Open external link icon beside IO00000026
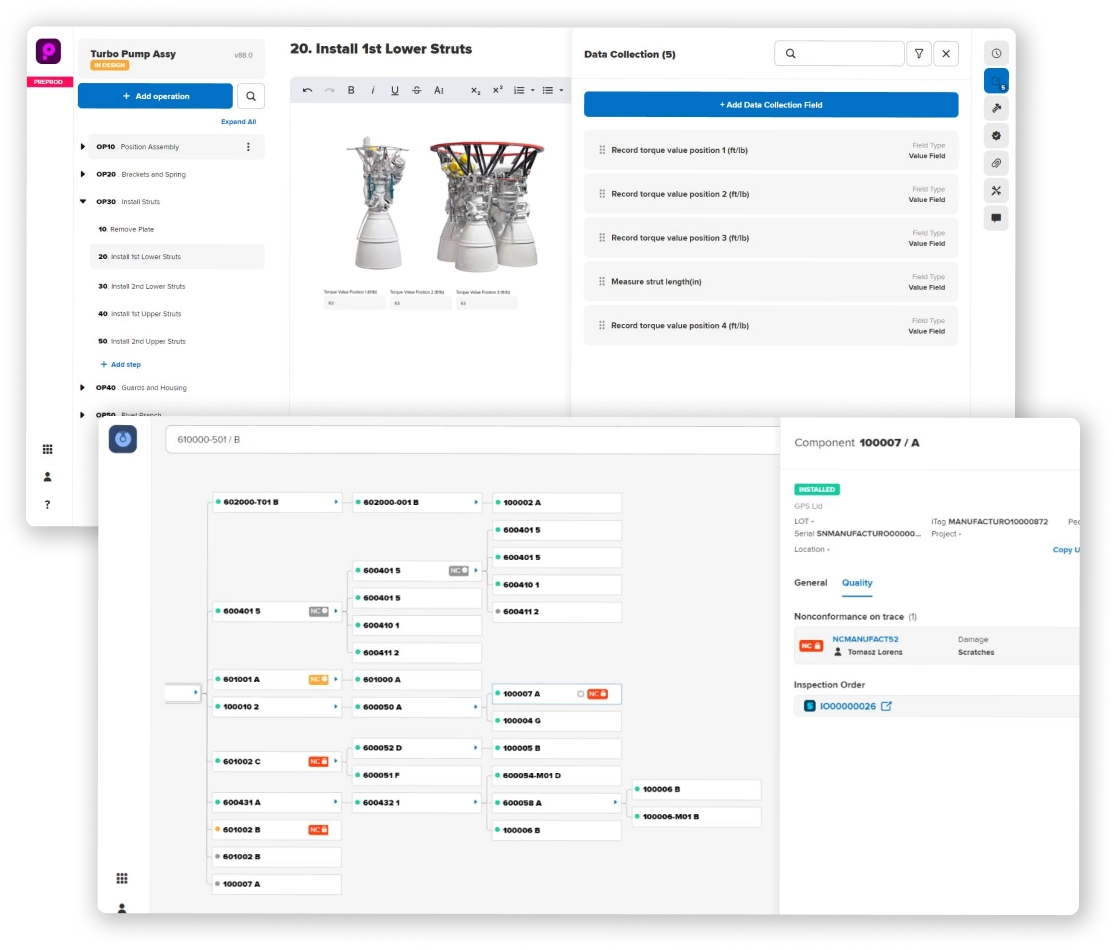 (886, 706)
